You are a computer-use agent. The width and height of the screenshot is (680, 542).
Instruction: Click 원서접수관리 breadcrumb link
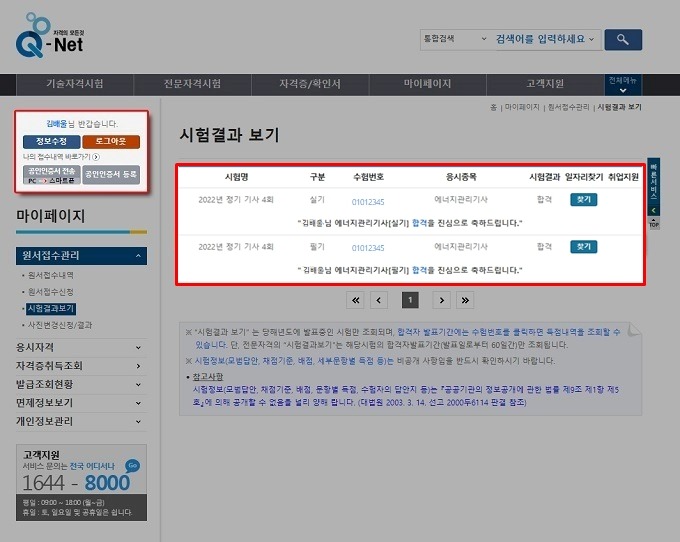pos(568,107)
